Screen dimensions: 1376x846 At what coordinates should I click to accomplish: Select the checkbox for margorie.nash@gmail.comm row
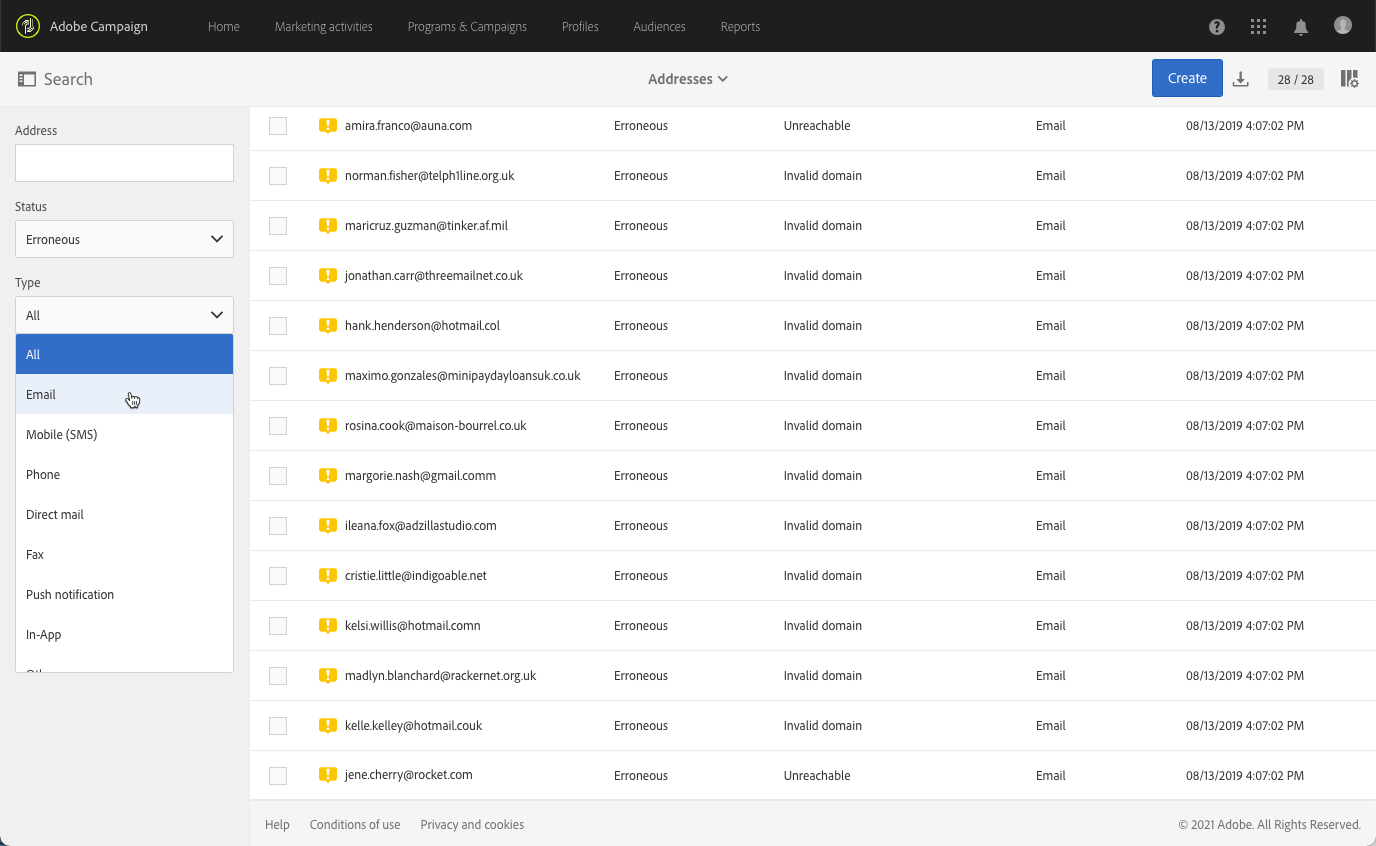point(278,476)
